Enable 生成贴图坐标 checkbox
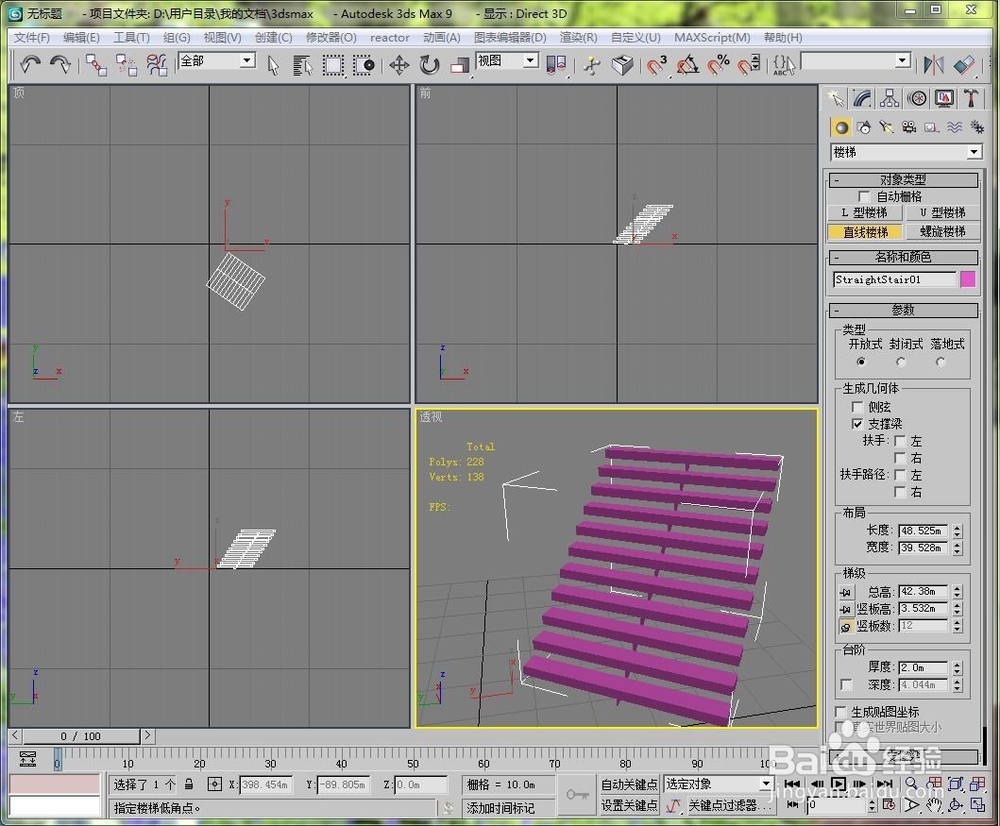This screenshot has width=1000, height=826. (x=841, y=711)
